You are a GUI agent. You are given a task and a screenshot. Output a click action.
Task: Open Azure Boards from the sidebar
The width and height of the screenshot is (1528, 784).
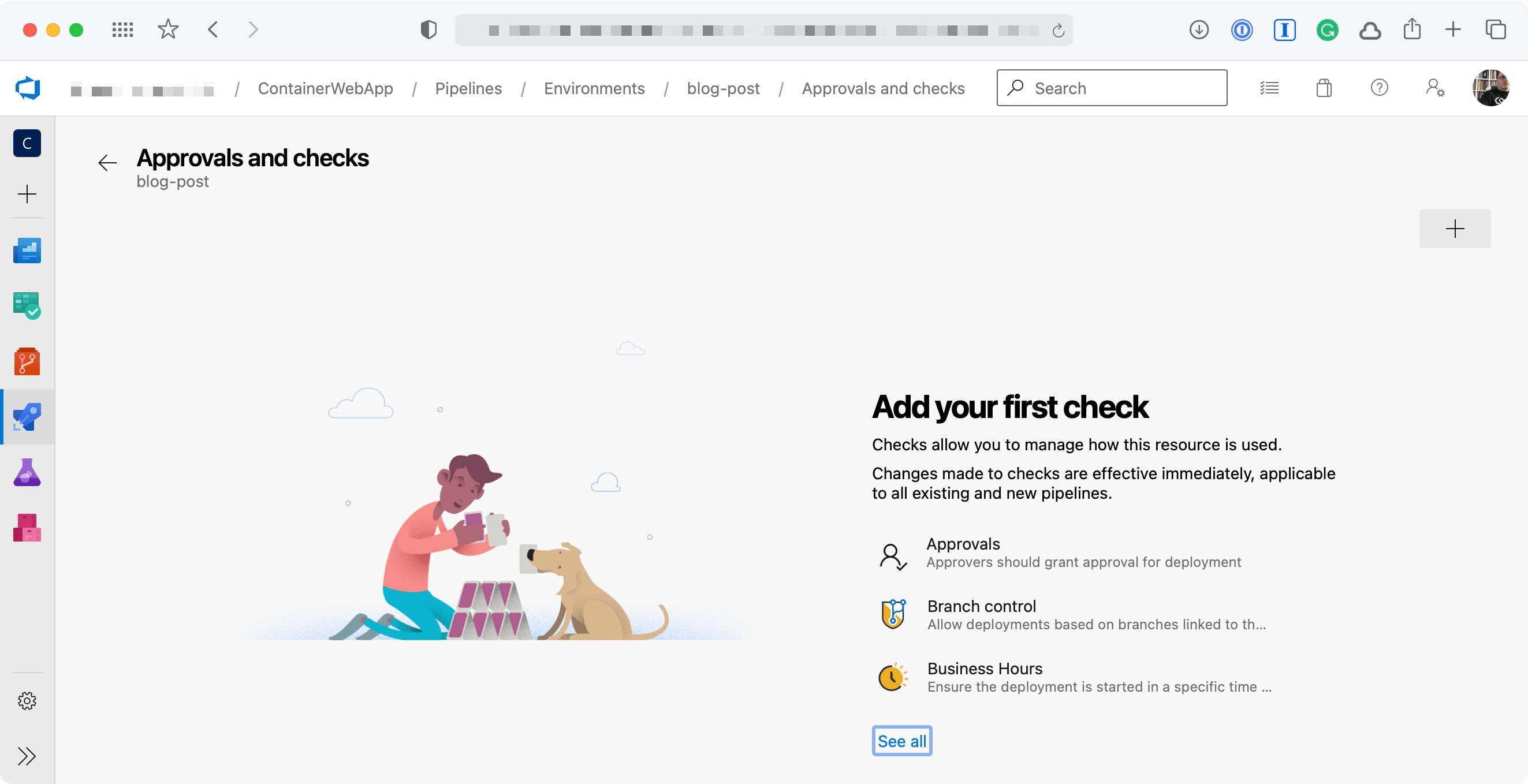click(27, 305)
